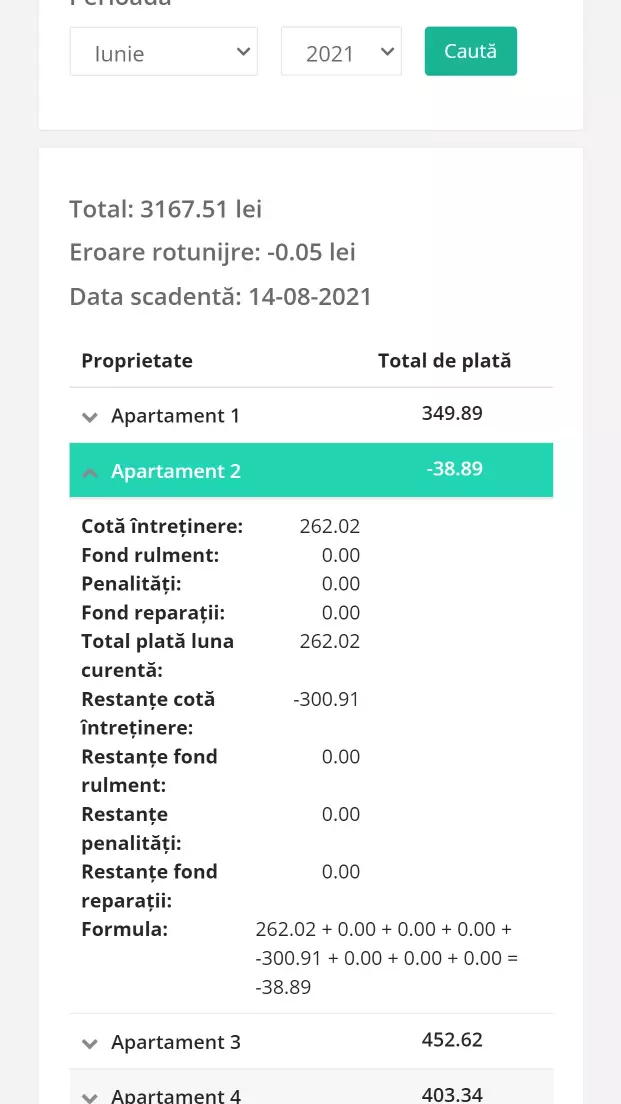Click the Formula calculation text
The width and height of the screenshot is (621, 1104).
tap(385, 958)
